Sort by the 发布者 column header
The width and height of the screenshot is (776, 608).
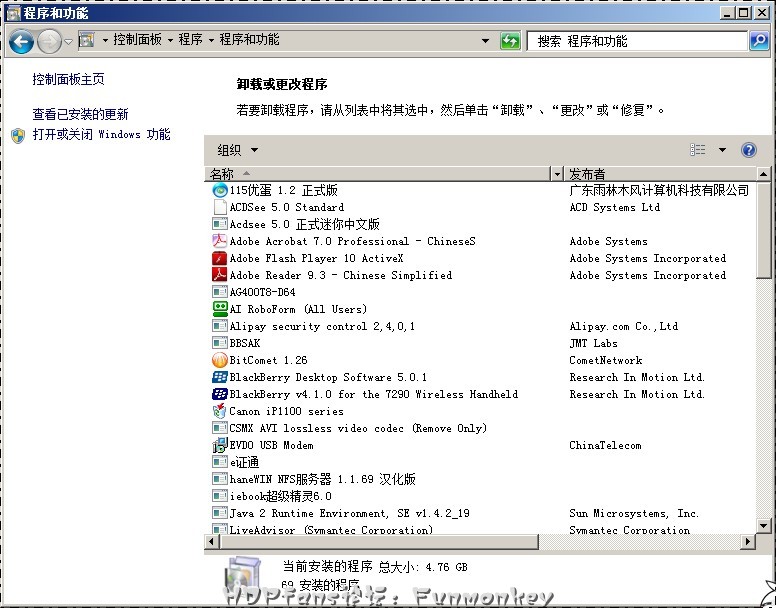(x=660, y=174)
